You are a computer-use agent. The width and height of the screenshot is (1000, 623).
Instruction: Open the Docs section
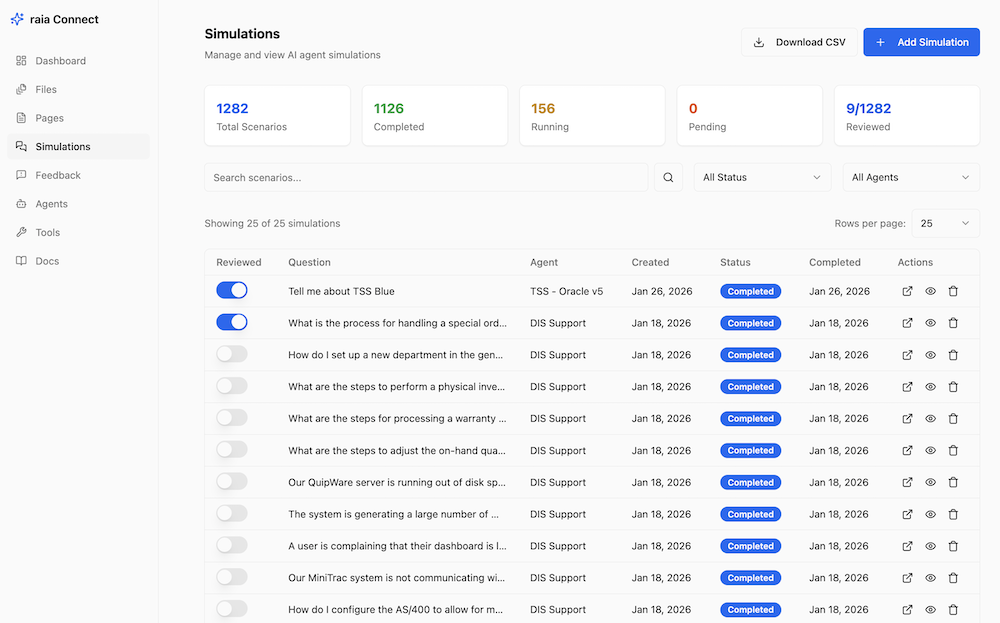click(x=45, y=261)
